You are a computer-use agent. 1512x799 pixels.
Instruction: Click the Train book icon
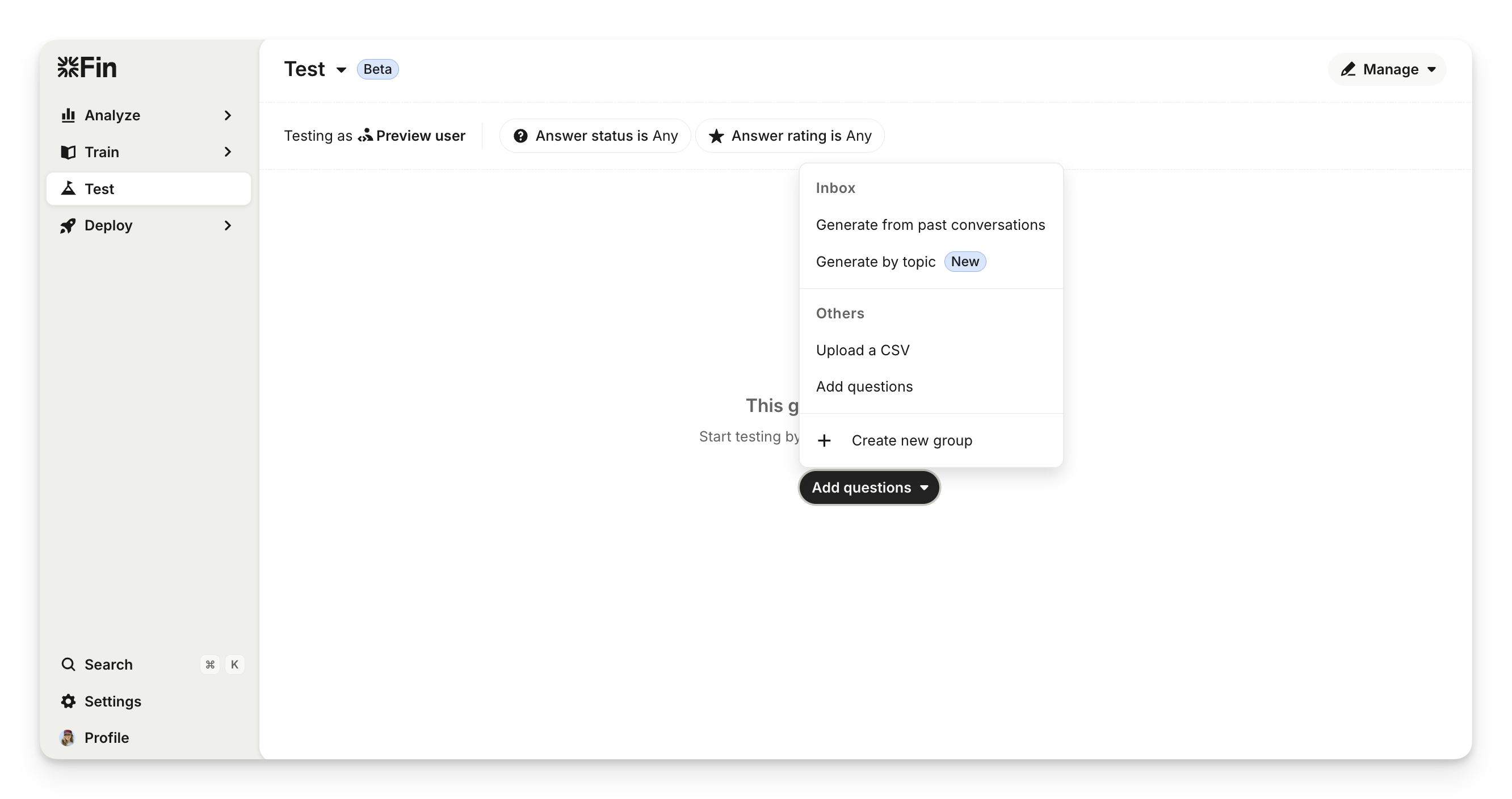coord(68,152)
